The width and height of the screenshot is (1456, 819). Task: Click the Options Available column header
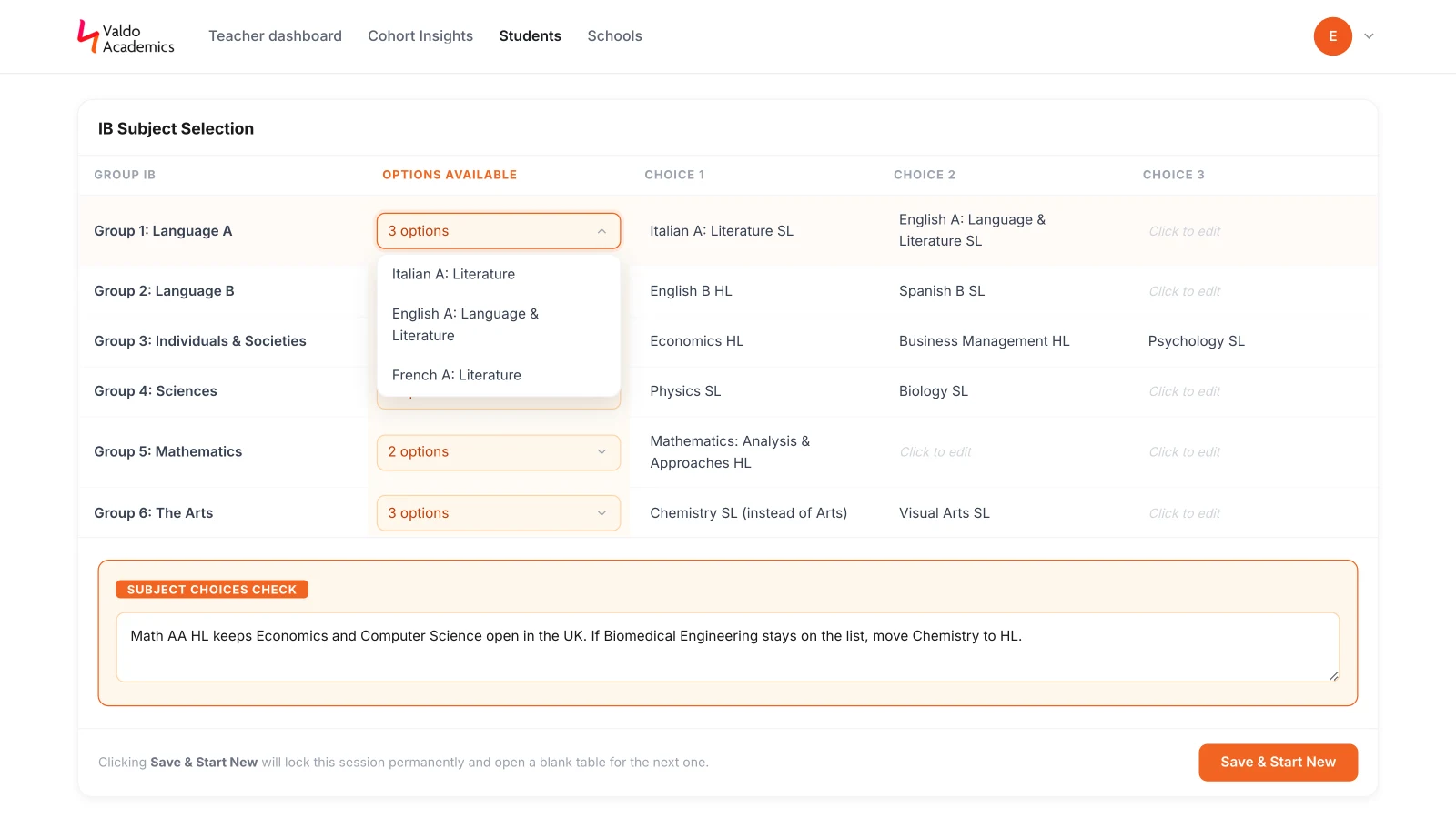coord(450,175)
